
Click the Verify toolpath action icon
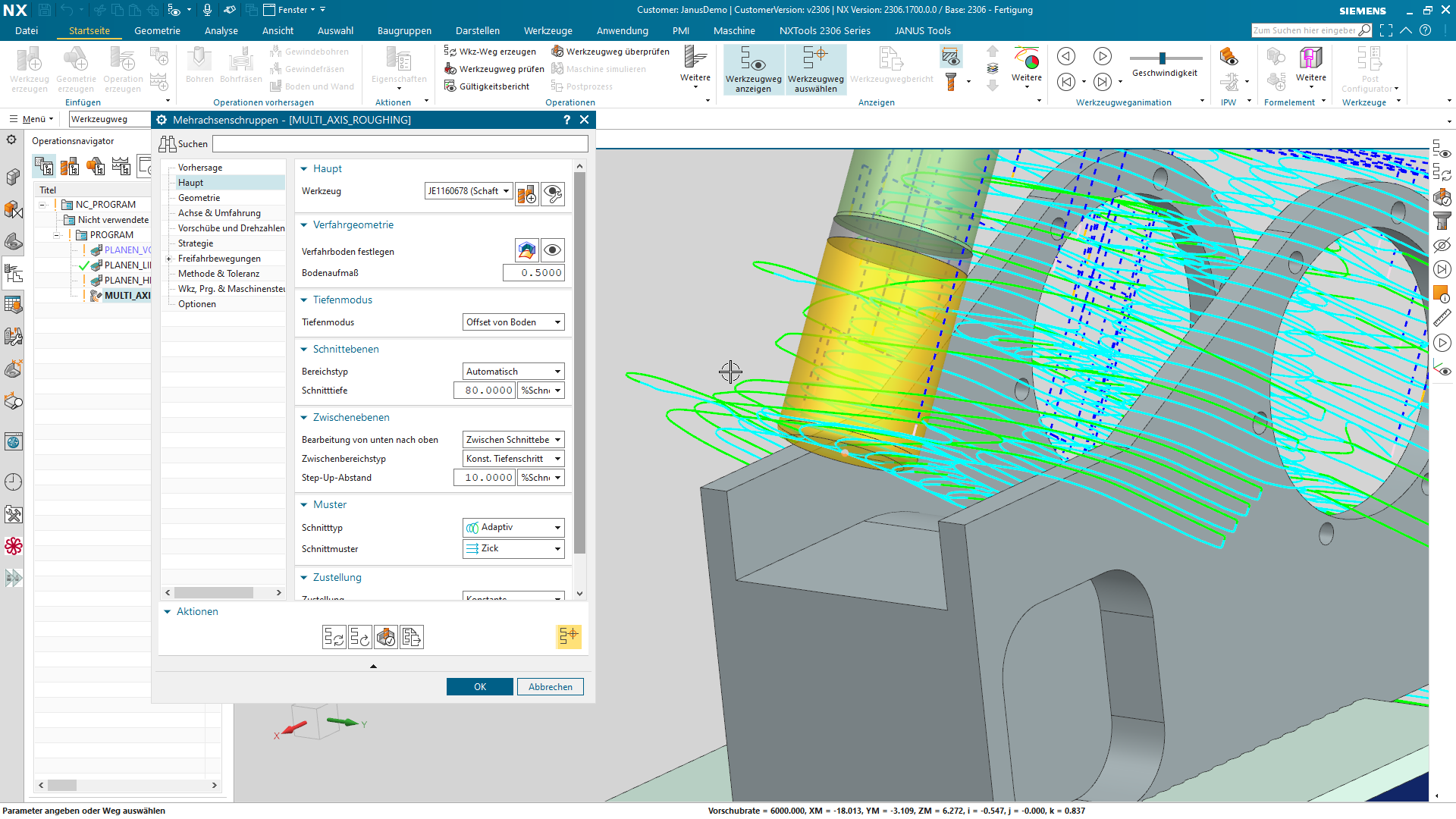click(x=385, y=637)
